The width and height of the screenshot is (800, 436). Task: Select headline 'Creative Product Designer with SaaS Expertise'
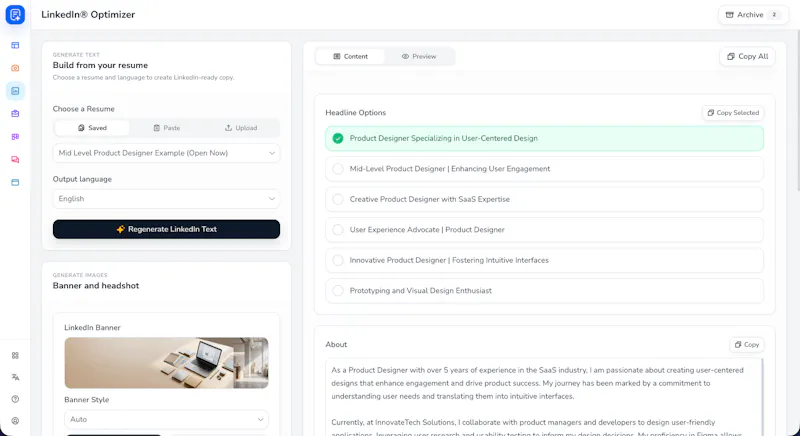(x=544, y=199)
